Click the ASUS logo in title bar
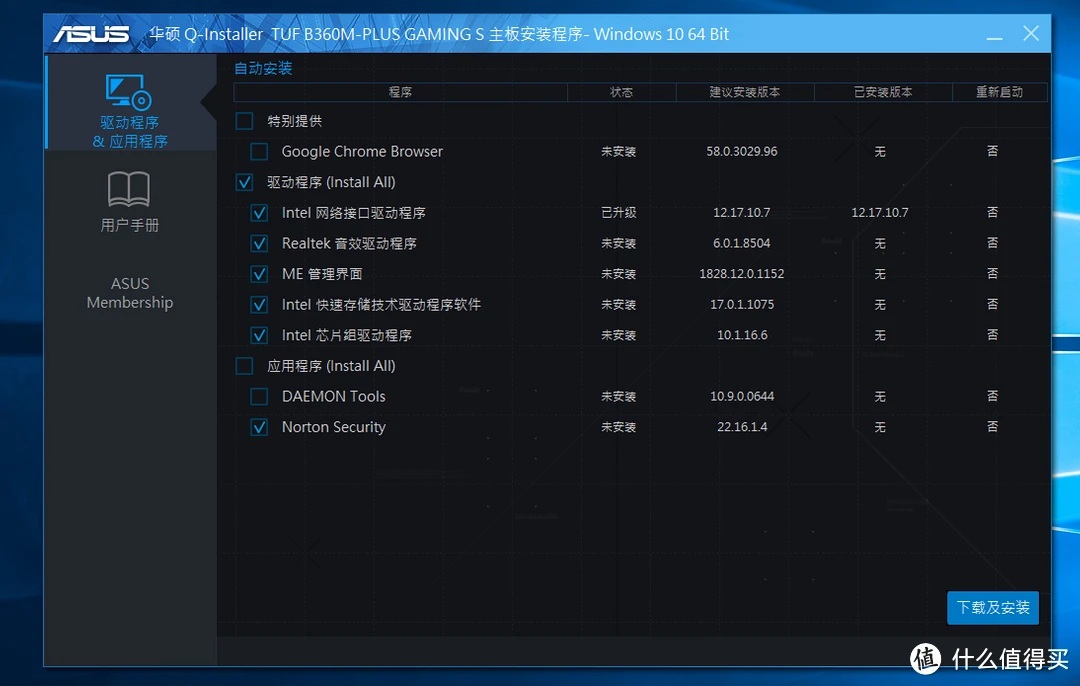This screenshot has width=1080, height=686. pyautogui.click(x=91, y=34)
